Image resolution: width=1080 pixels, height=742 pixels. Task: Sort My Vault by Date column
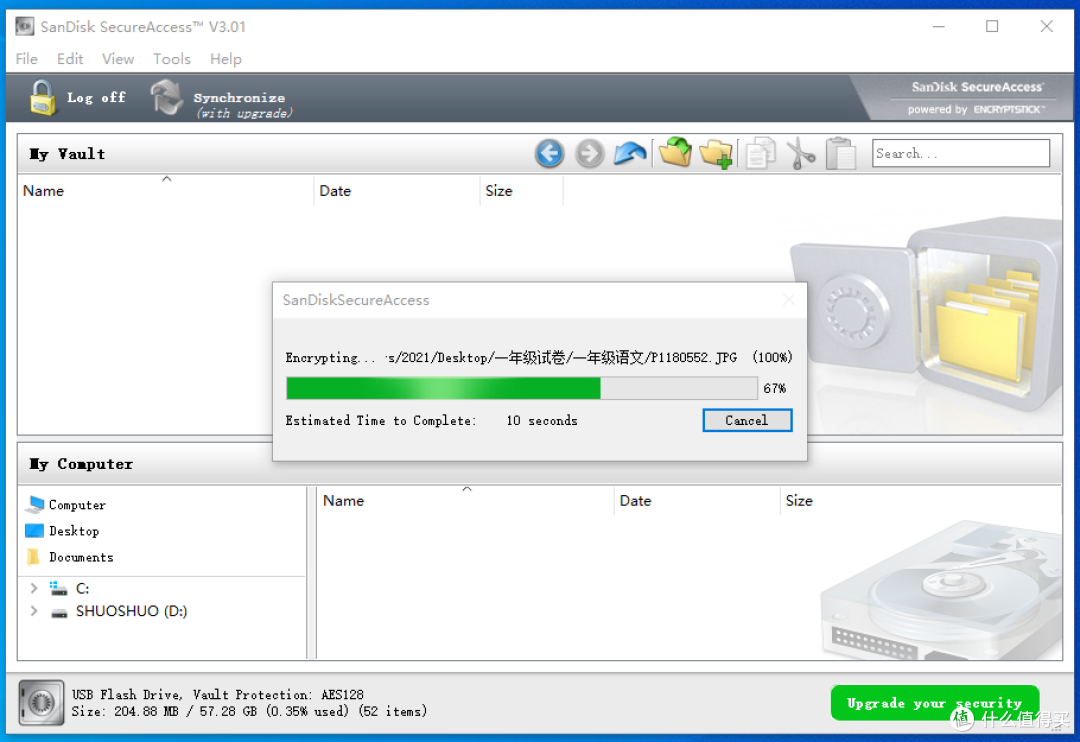coord(396,191)
